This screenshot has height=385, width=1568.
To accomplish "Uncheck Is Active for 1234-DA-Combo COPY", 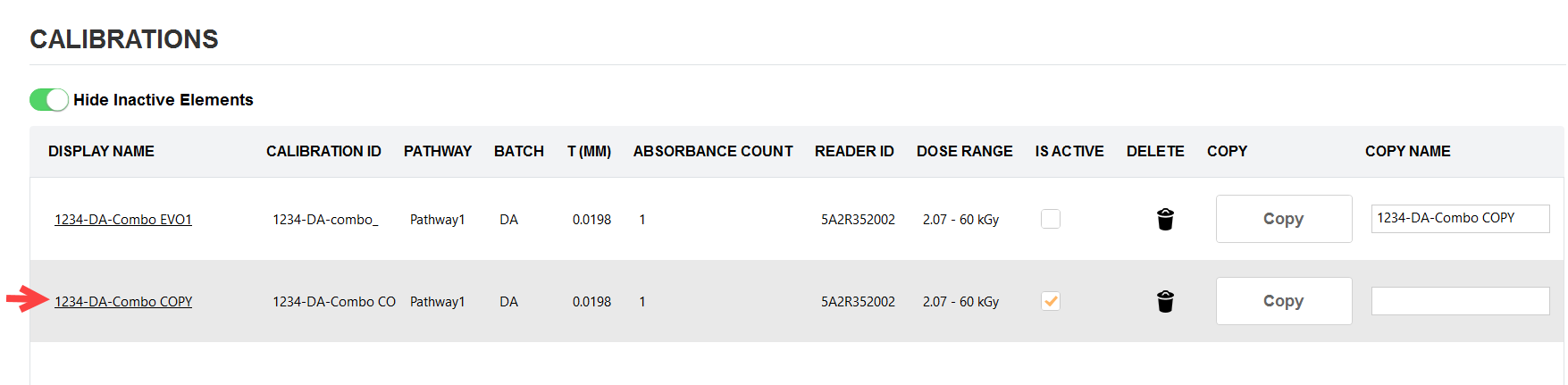I will point(1051,301).
